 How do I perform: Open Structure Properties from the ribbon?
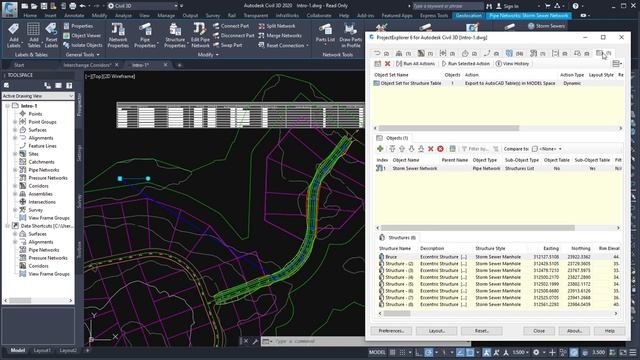[x=175, y=36]
